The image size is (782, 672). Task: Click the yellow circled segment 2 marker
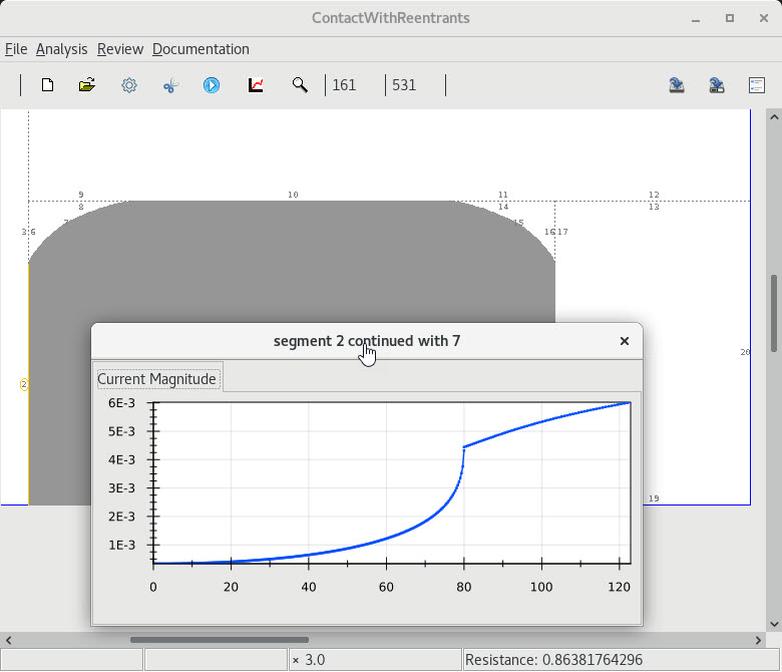pos(24,384)
